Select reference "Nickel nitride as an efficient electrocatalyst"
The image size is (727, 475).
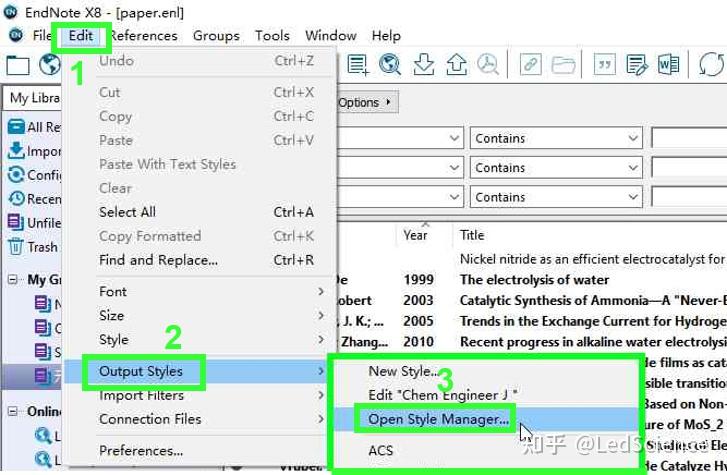(592, 259)
